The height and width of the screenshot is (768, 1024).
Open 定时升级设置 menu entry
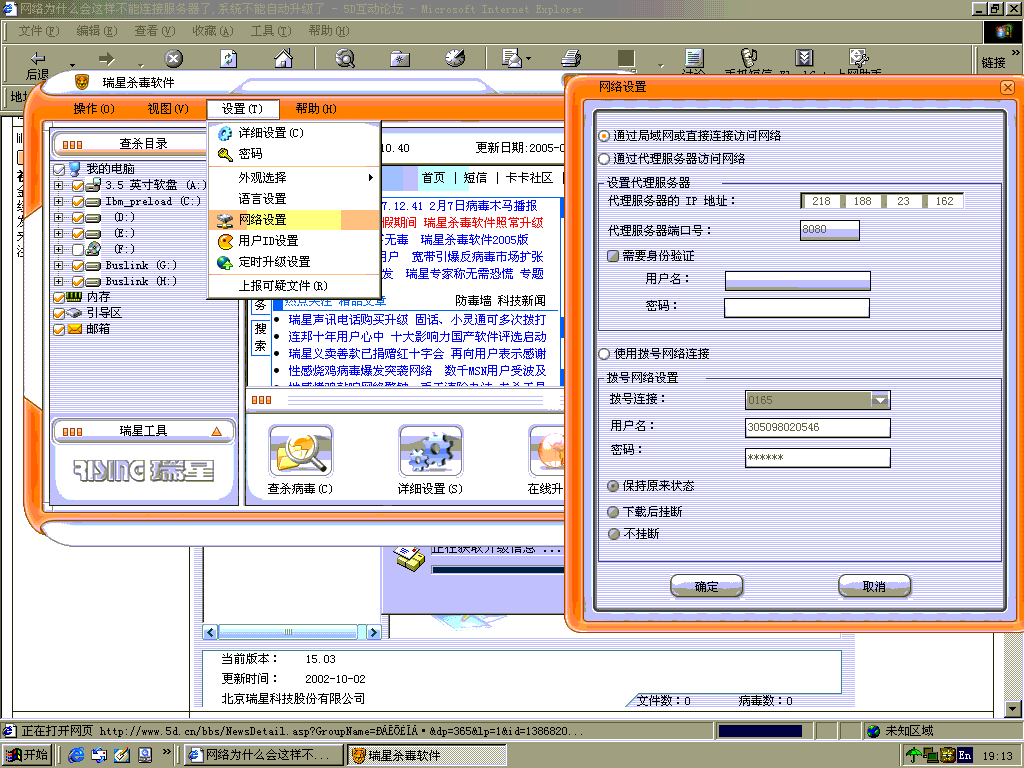[294, 262]
